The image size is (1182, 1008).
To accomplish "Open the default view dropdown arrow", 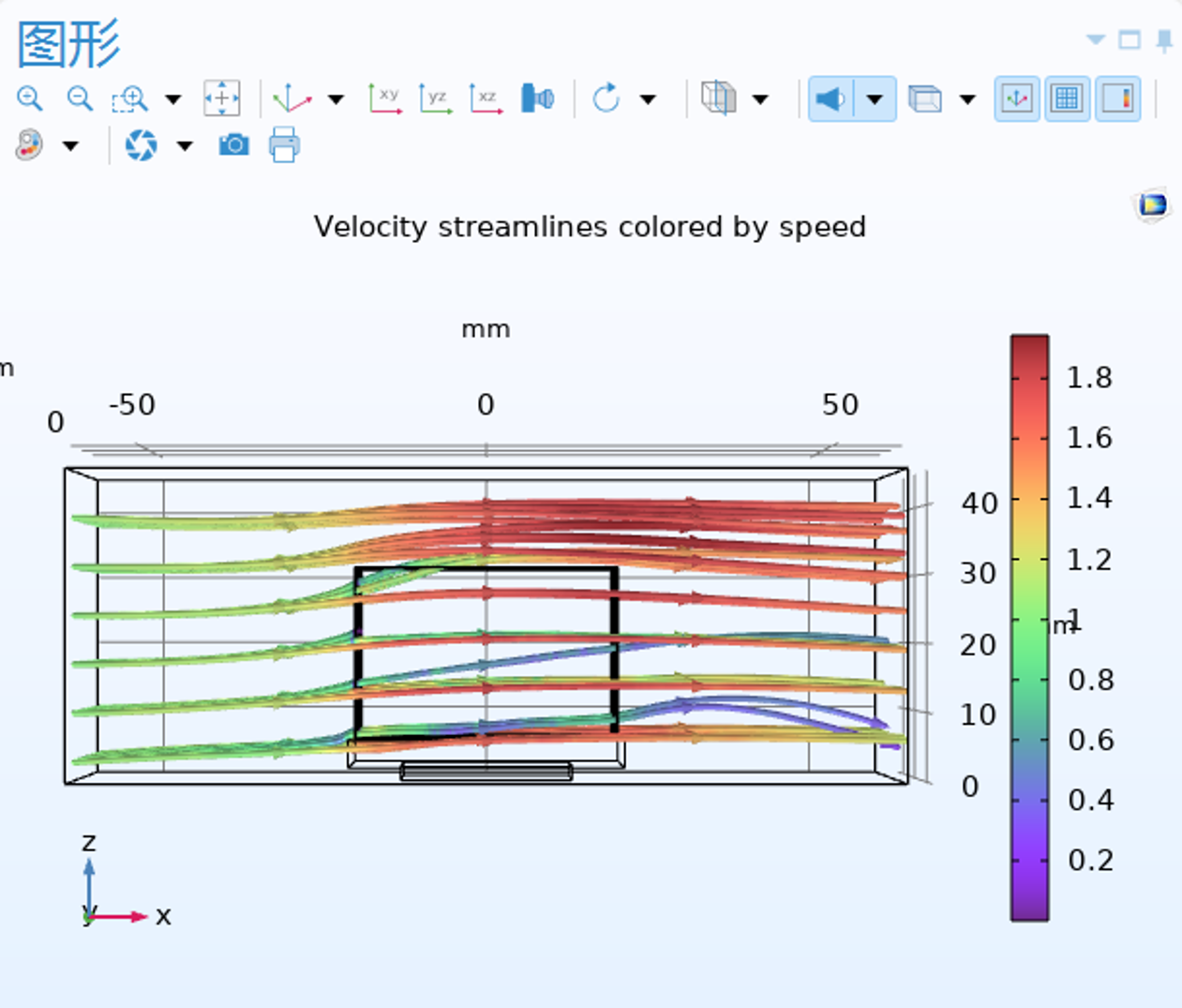I will [336, 99].
